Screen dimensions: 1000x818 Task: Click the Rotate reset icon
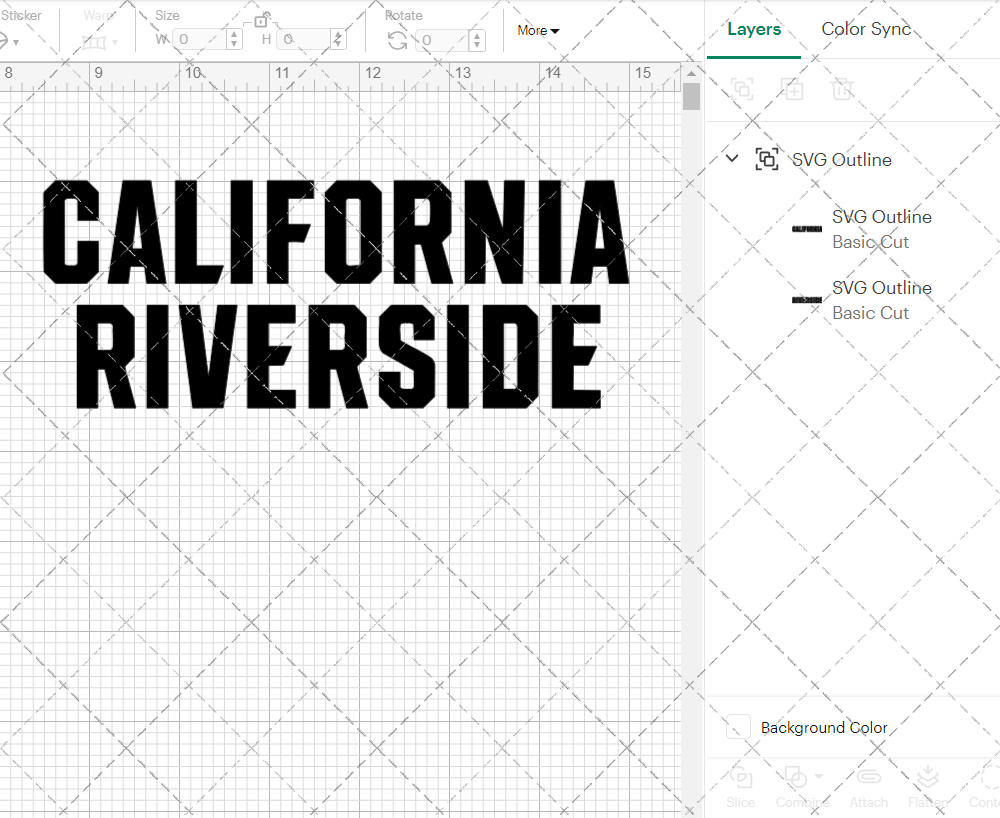click(396, 40)
